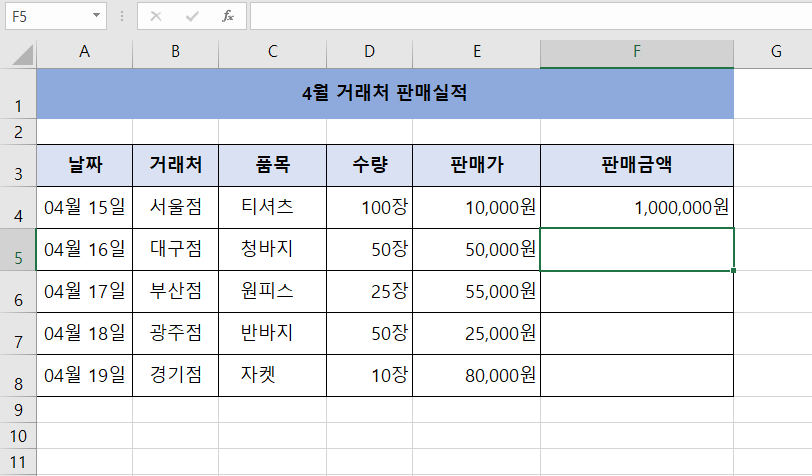The image size is (812, 476).
Task: Click the '광주점' cell
Action: [x=176, y=334]
